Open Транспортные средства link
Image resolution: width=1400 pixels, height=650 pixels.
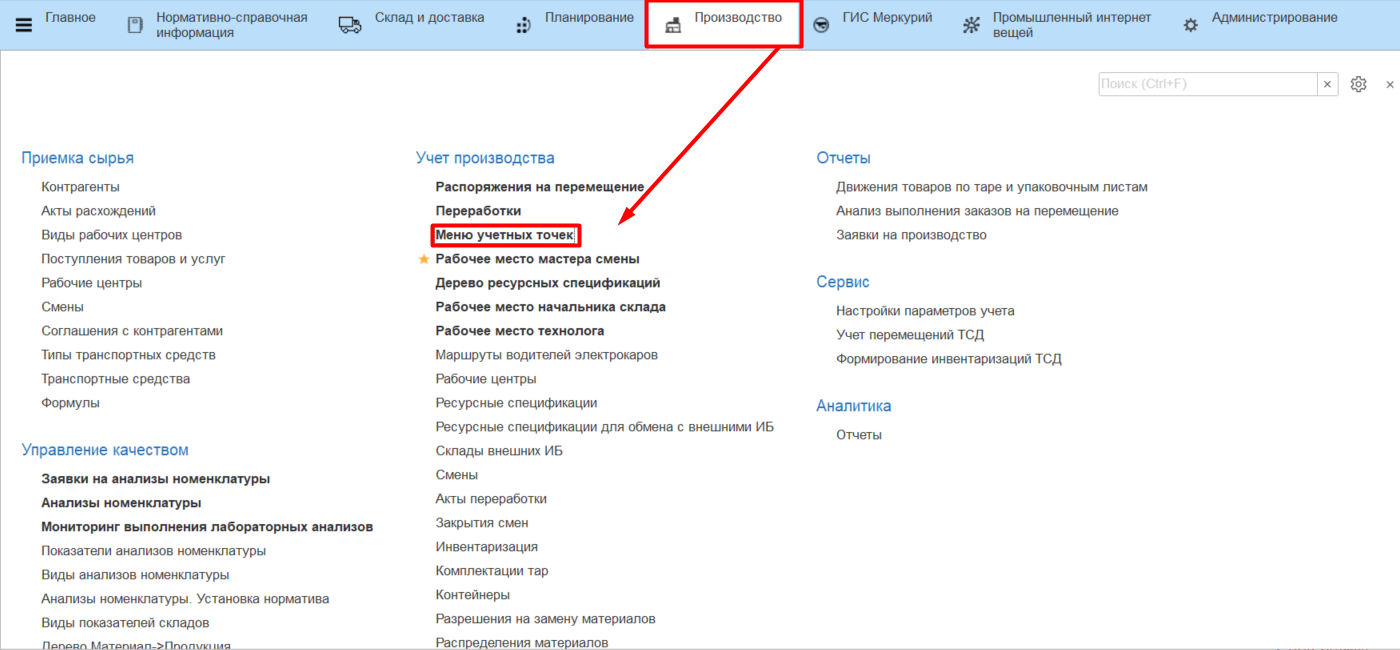(115, 379)
